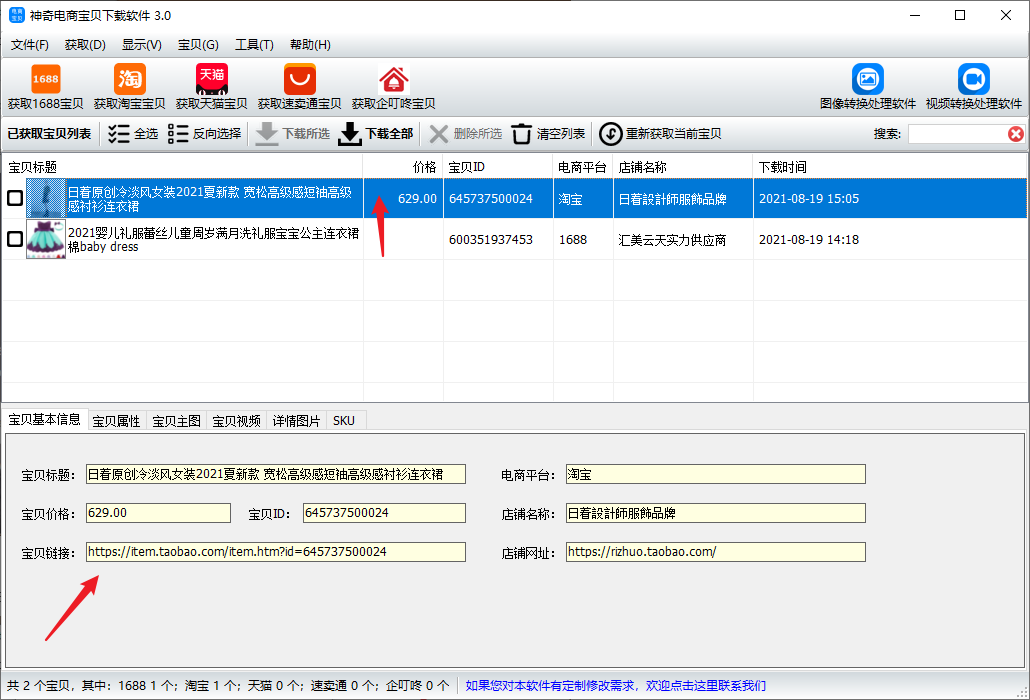Image resolution: width=1030 pixels, height=700 pixels.
Task: Click item ID 600351937453
Action: point(491,240)
